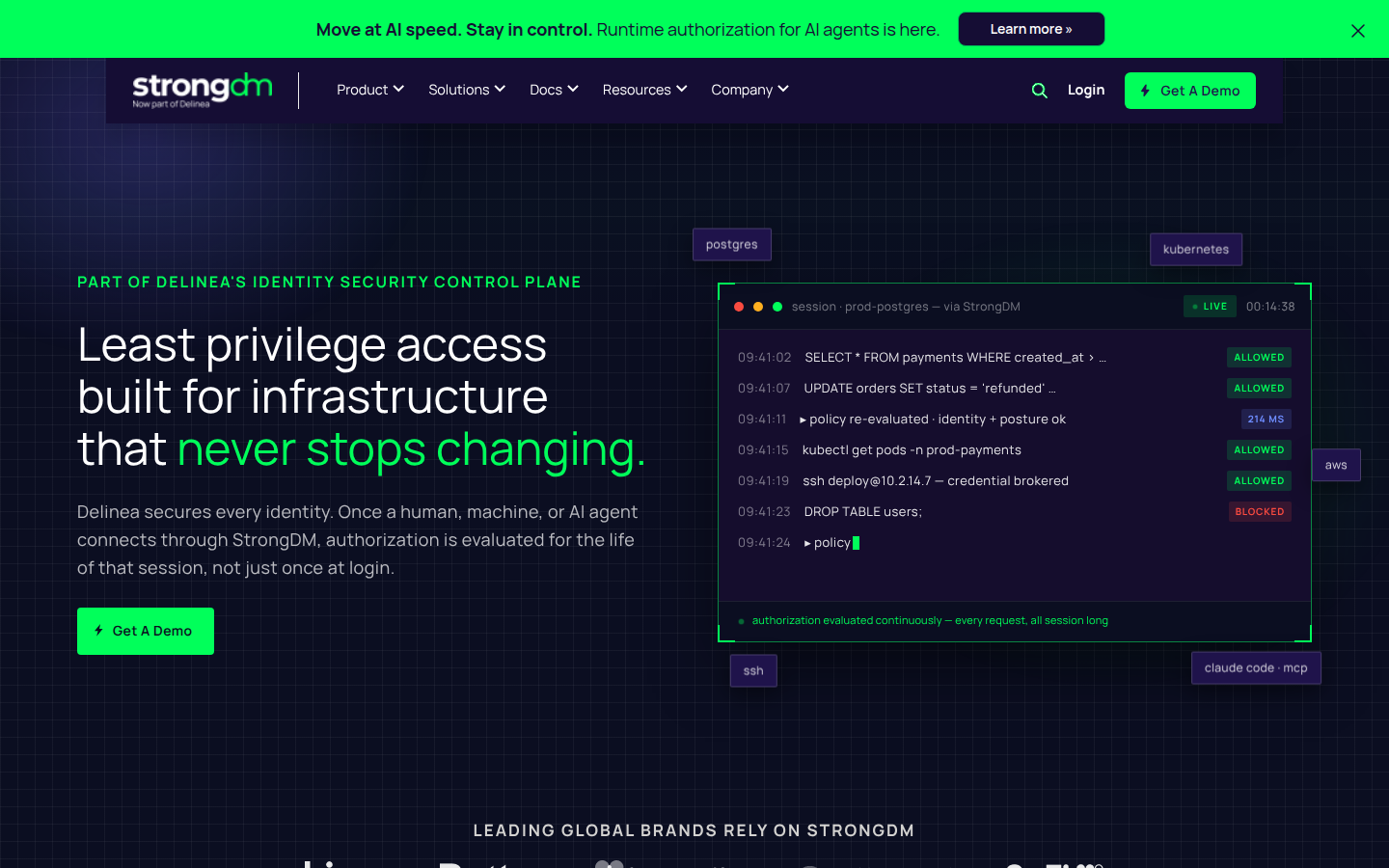Expand the Solutions menu chevron
This screenshot has width=1389, height=868.
coord(500,89)
